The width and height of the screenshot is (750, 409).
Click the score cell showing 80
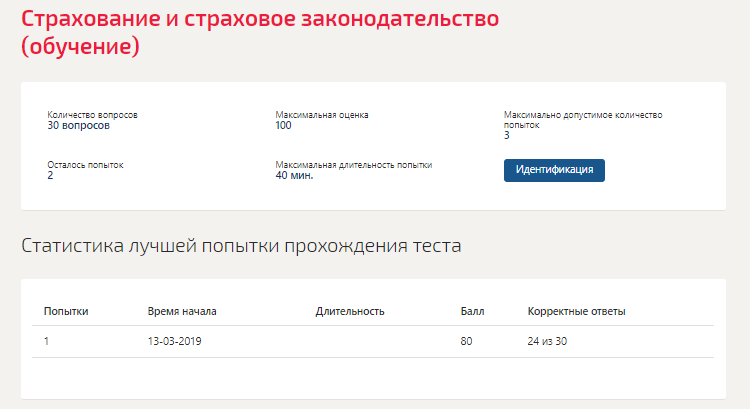click(x=466, y=342)
